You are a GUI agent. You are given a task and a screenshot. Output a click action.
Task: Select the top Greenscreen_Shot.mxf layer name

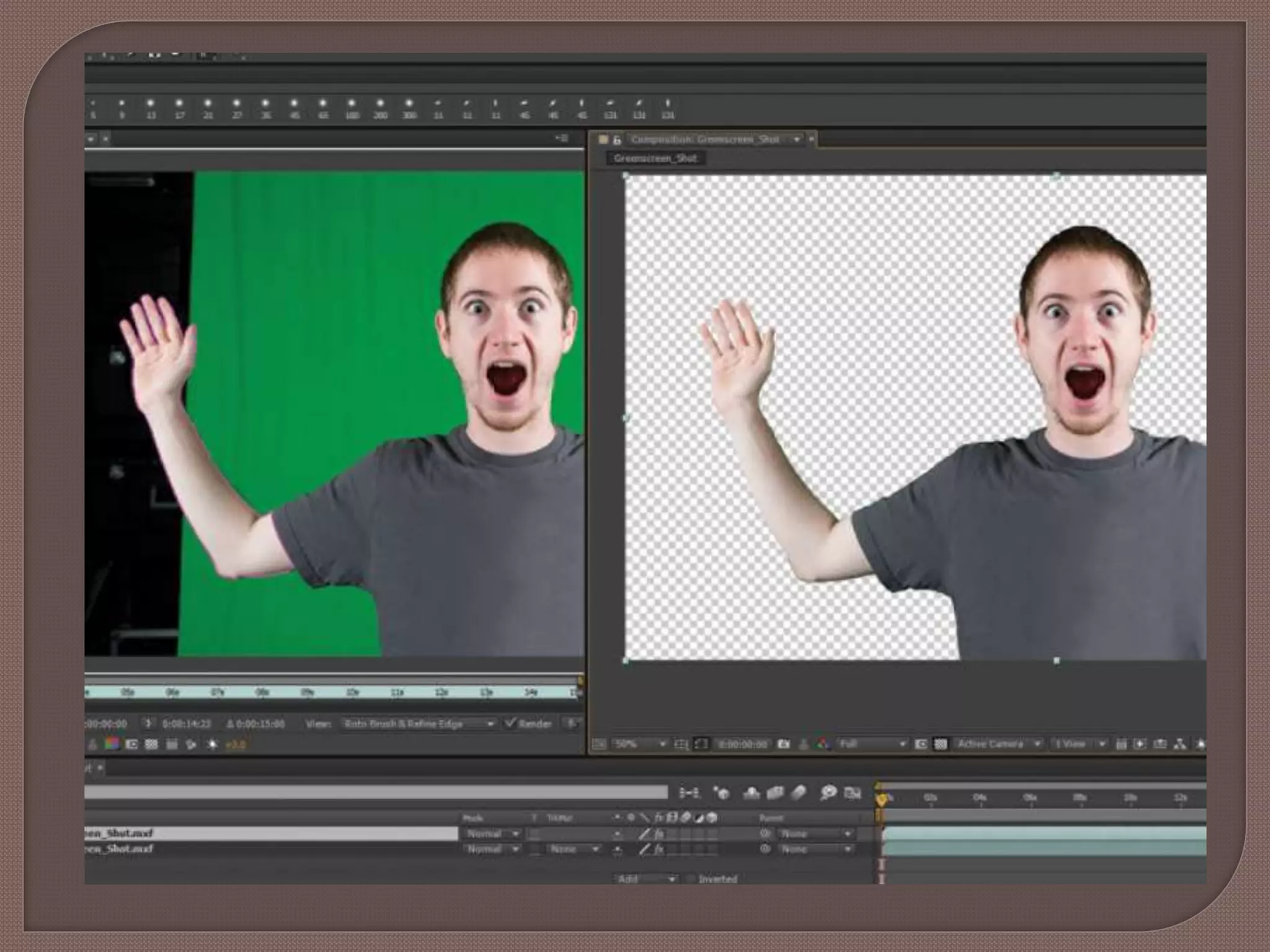tap(118, 834)
